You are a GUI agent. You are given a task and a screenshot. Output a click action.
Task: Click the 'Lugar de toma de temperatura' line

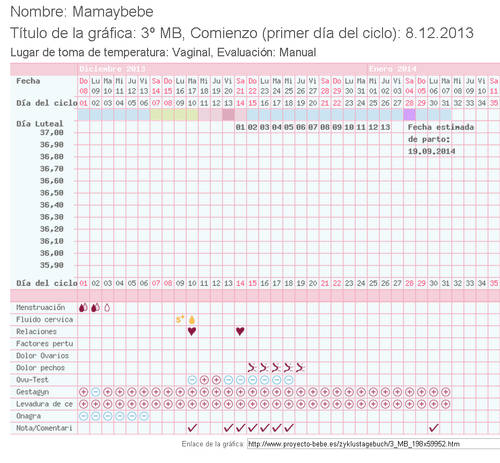(163, 52)
